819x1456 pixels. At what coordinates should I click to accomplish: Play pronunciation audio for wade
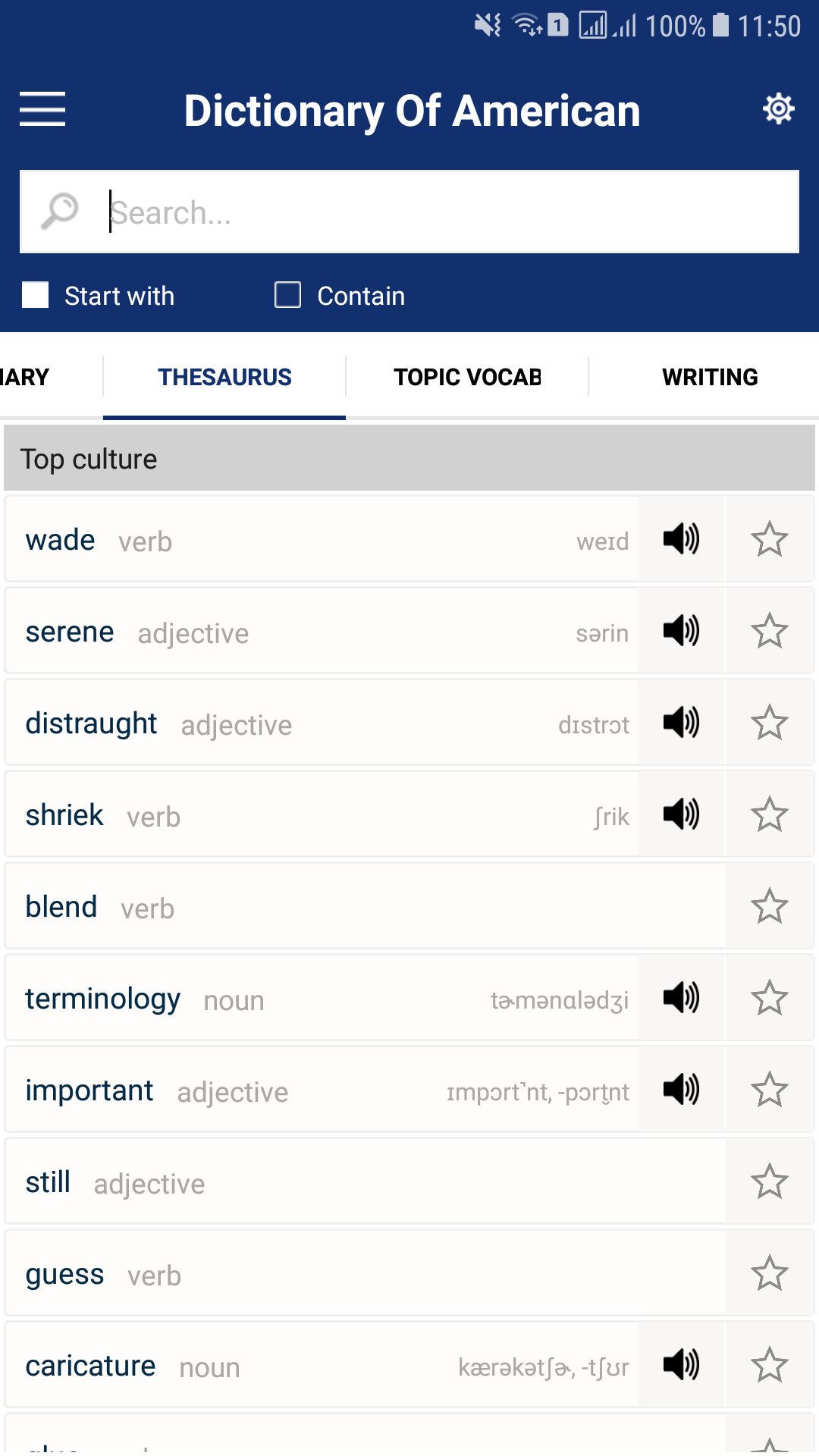pyautogui.click(x=681, y=539)
